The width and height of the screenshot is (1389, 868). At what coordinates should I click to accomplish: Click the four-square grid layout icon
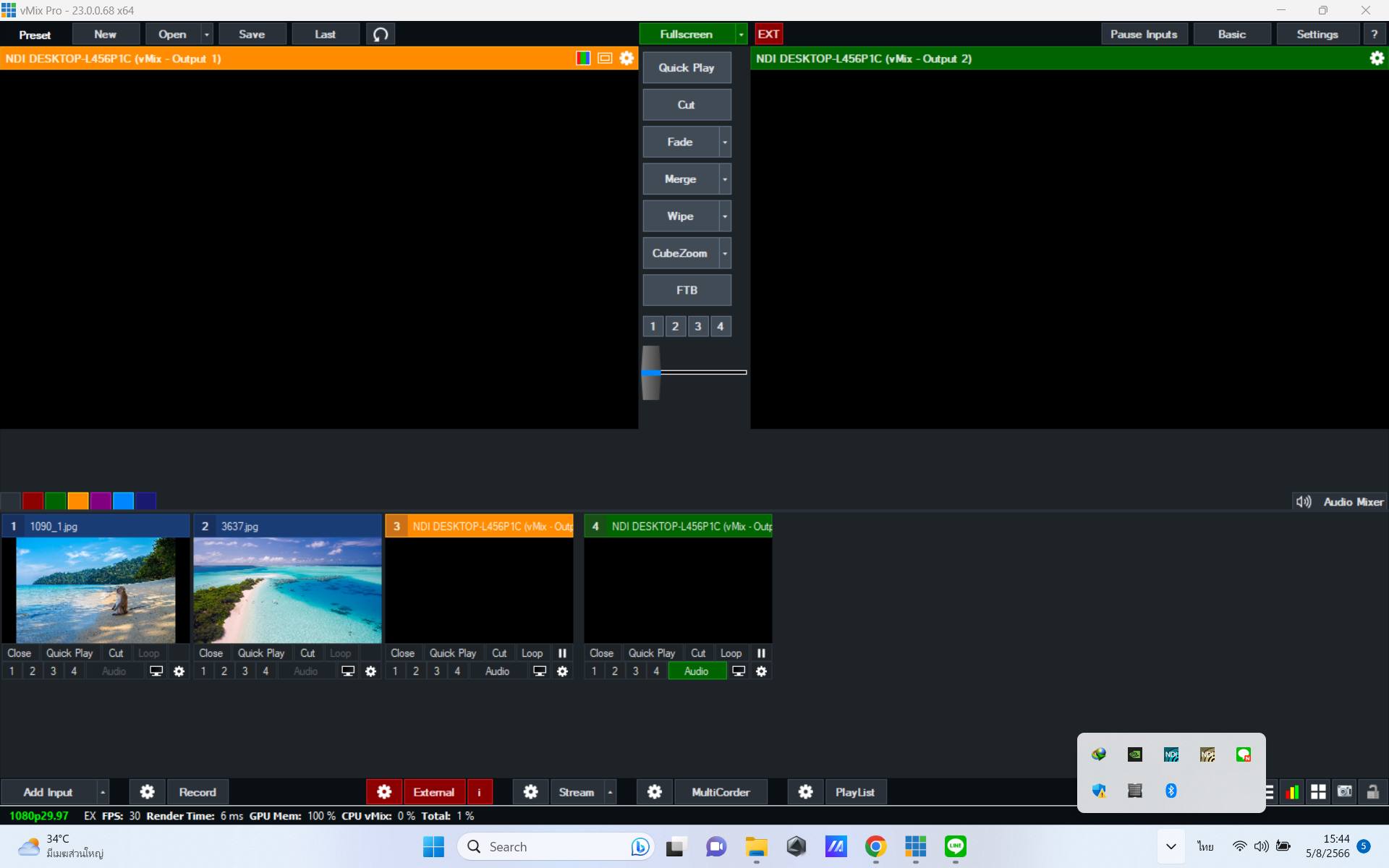1318,792
